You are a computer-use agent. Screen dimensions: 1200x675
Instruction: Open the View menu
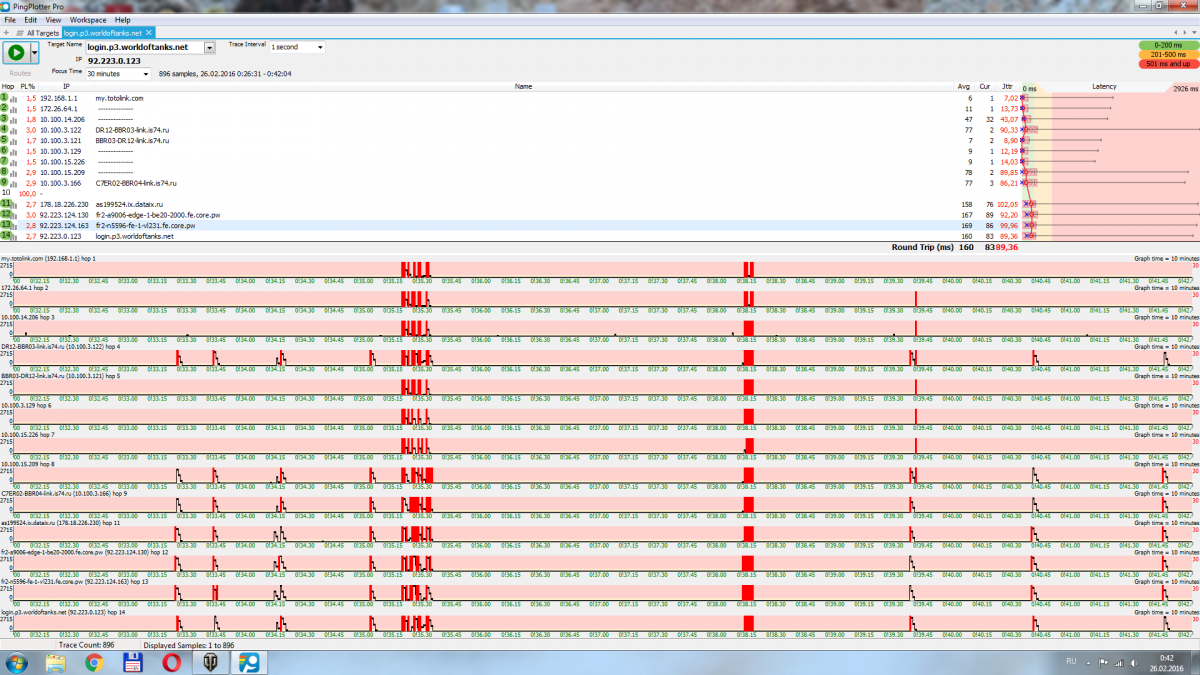click(53, 20)
